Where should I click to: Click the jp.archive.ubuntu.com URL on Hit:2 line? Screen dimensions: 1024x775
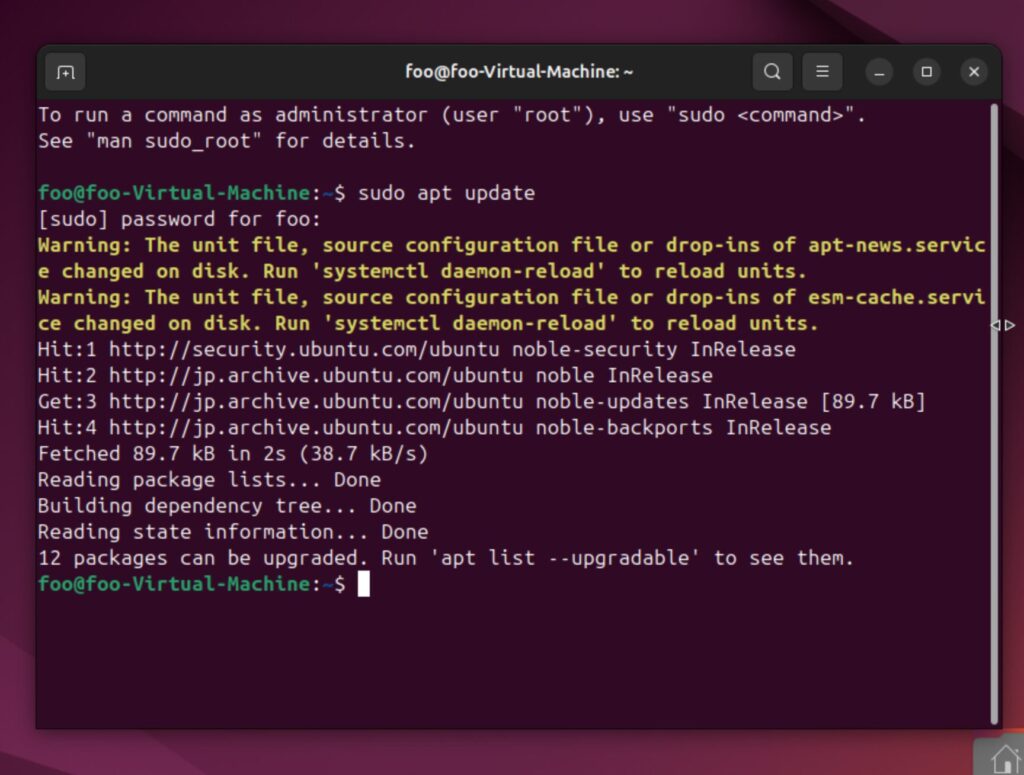316,376
